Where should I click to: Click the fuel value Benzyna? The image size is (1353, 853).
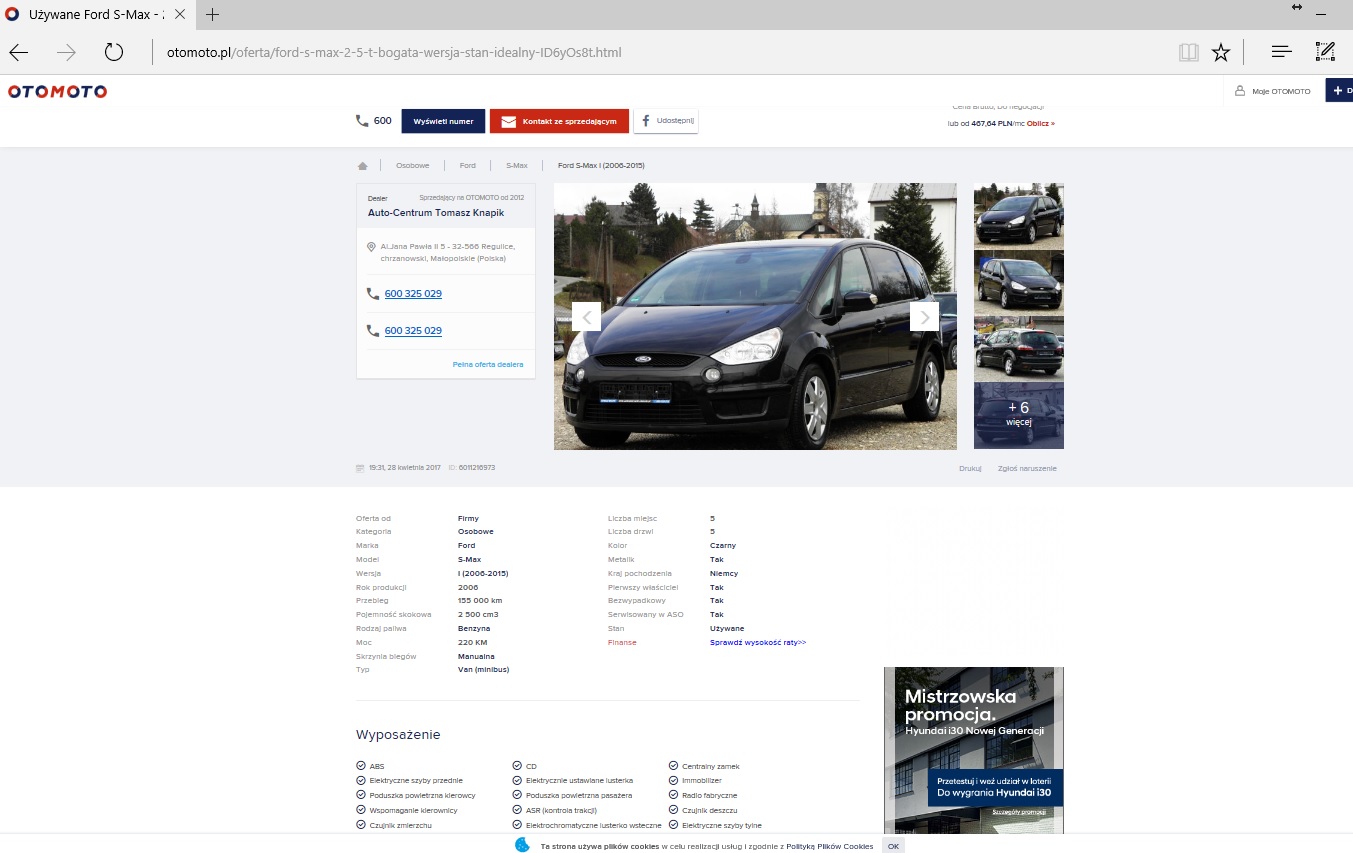pyautogui.click(x=474, y=628)
